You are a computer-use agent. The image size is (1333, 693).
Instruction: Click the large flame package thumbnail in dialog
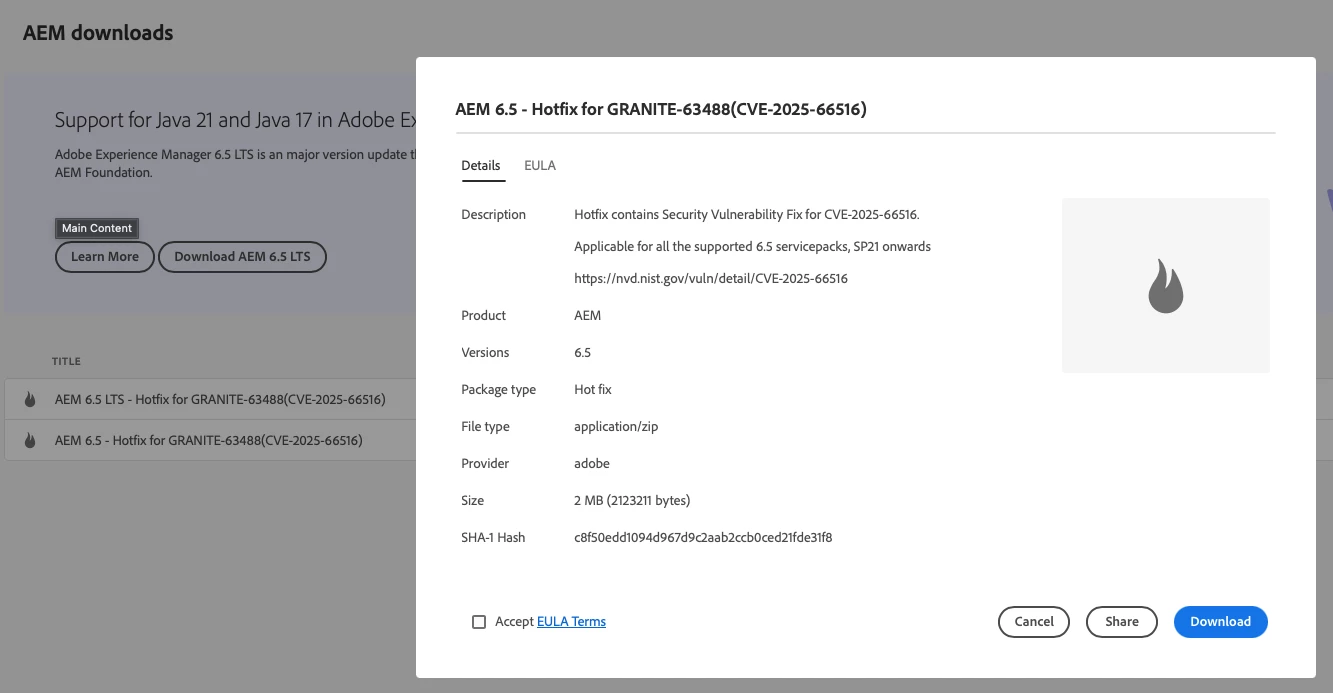click(1165, 286)
